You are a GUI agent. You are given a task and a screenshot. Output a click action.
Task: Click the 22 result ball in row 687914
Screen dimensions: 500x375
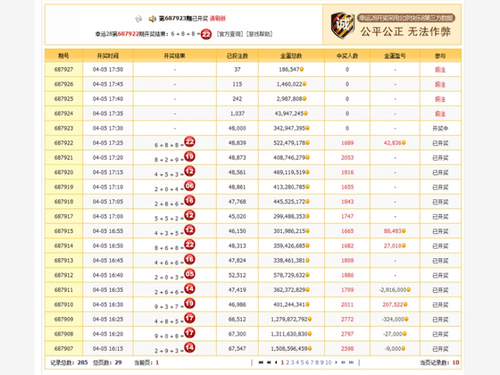190,244
